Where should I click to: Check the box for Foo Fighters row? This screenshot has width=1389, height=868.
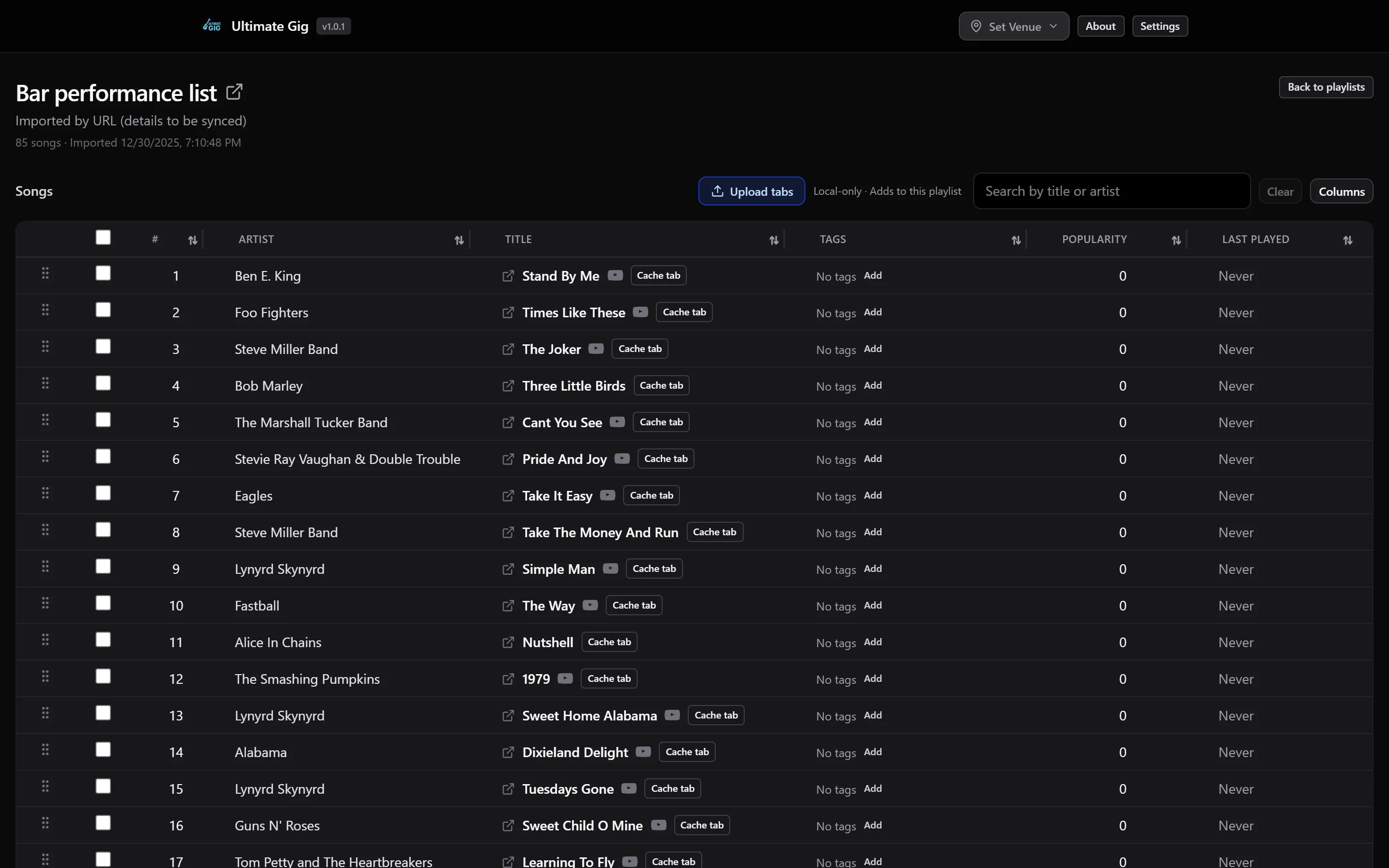(x=103, y=310)
